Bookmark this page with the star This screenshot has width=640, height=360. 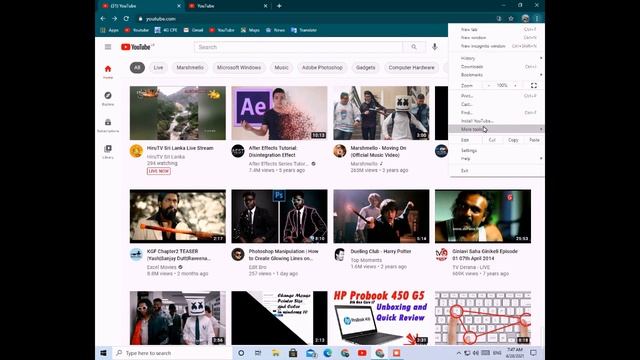pyautogui.click(x=511, y=18)
